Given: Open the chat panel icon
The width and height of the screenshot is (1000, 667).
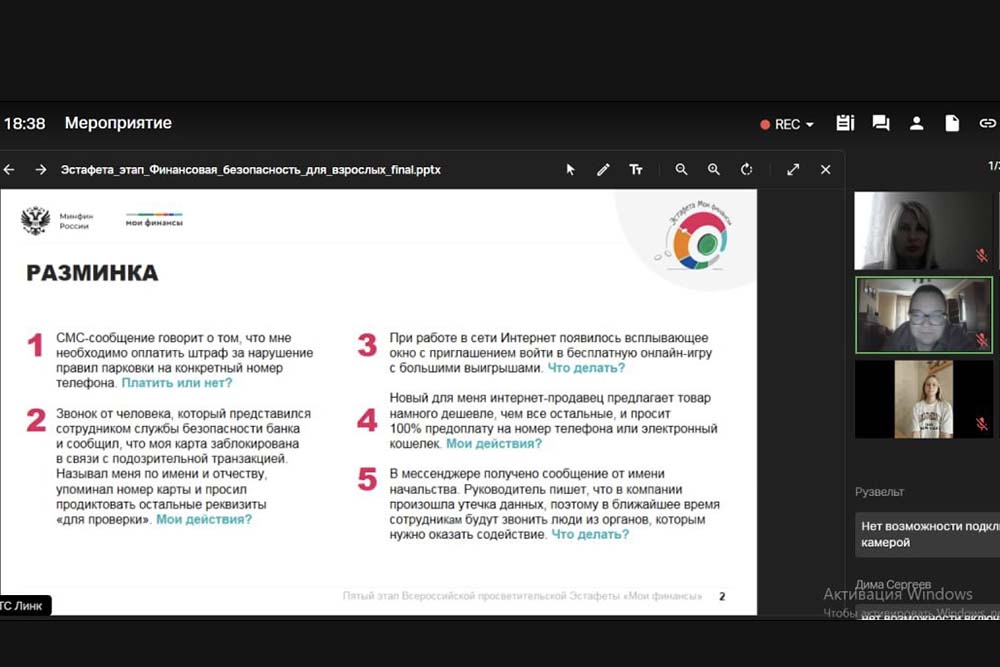Looking at the screenshot, I should pyautogui.click(x=881, y=123).
